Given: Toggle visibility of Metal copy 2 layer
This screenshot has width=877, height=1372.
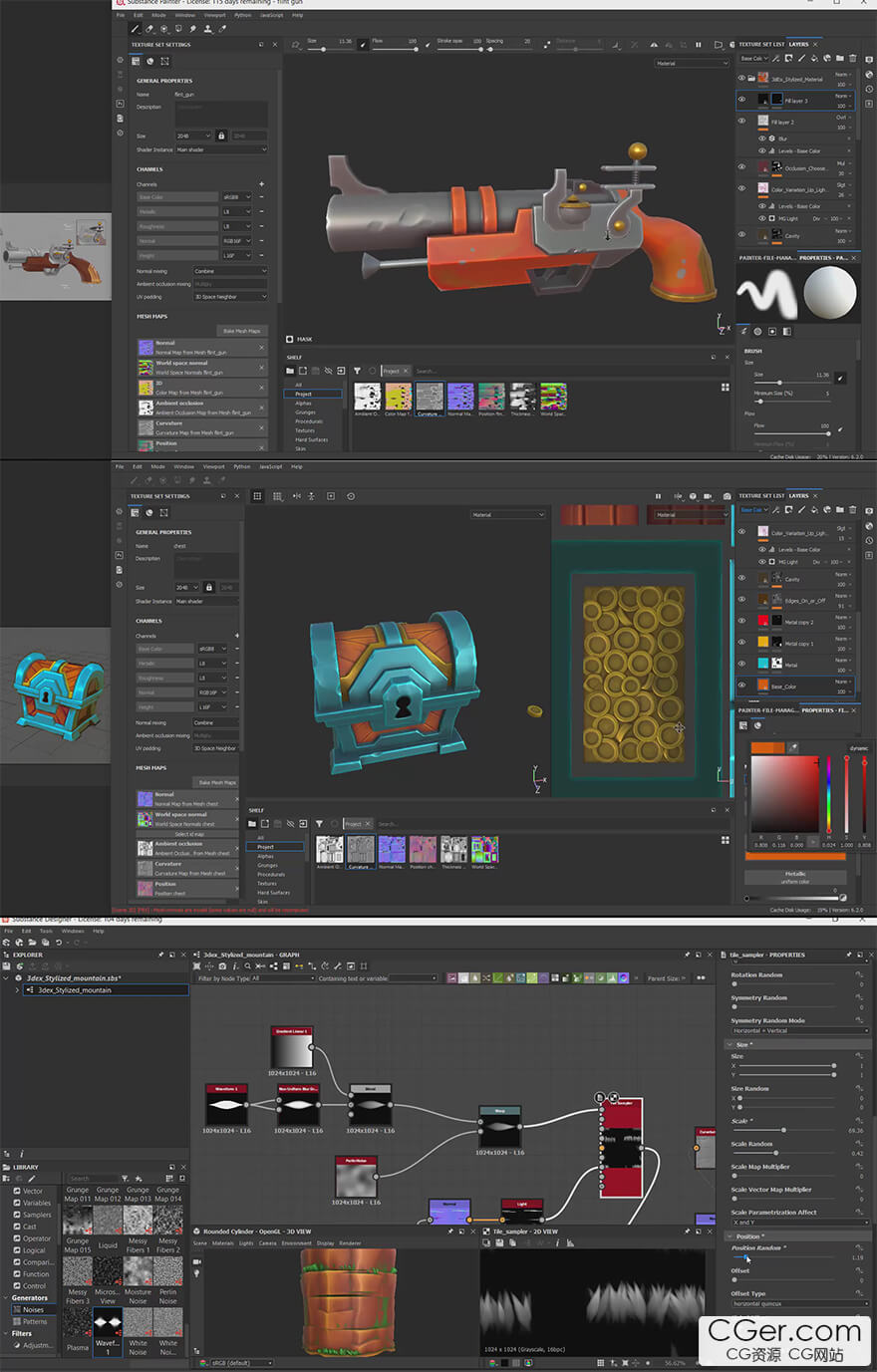Looking at the screenshot, I should tap(741, 622).
